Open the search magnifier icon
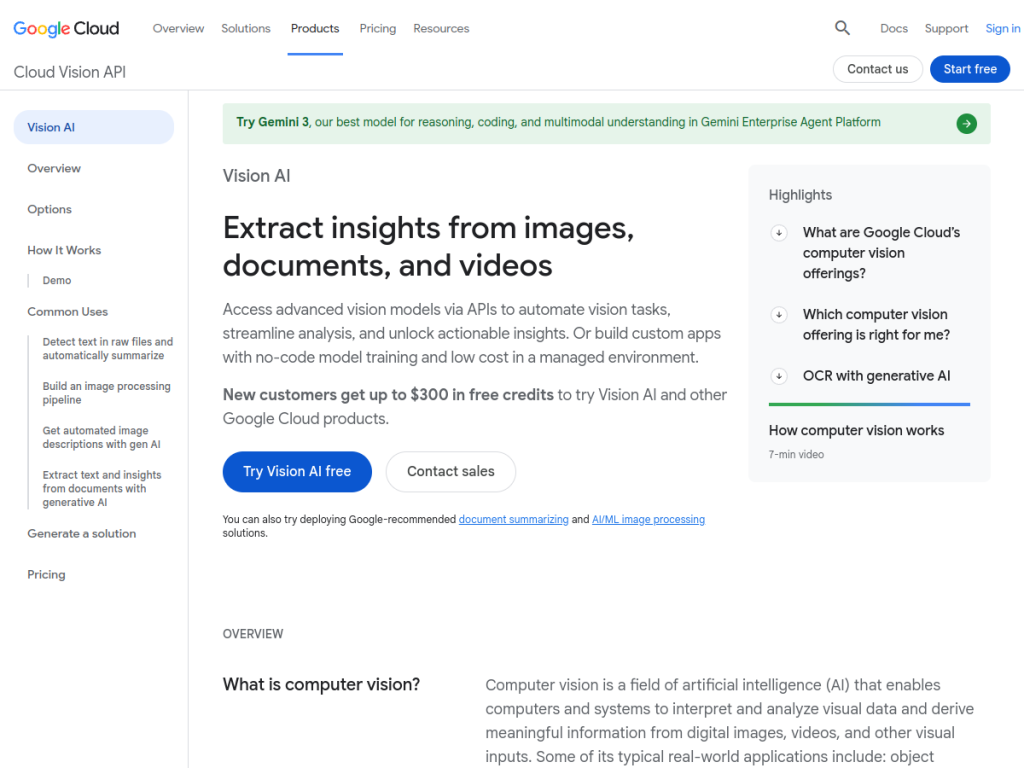Viewport: 1024px width, 768px height. 842,28
